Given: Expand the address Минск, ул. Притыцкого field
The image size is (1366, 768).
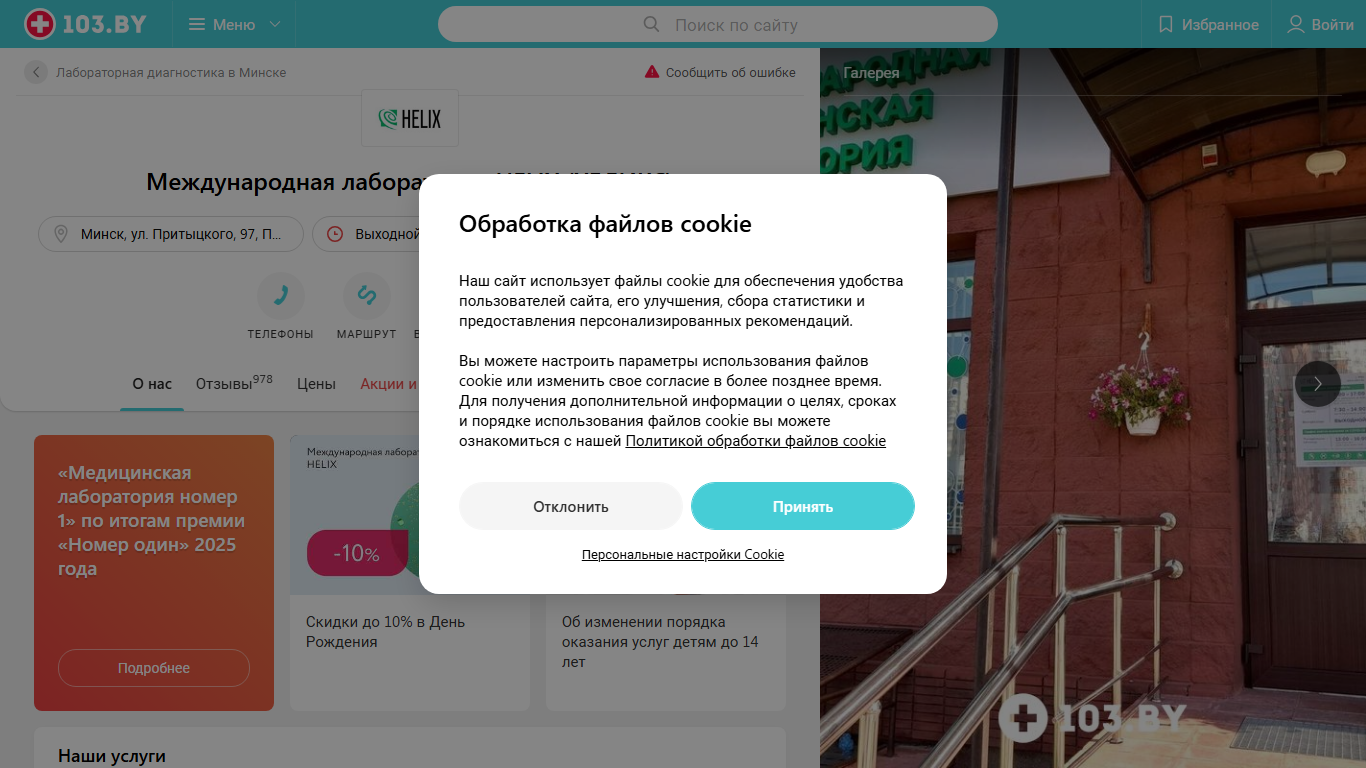Looking at the screenshot, I should pos(171,234).
